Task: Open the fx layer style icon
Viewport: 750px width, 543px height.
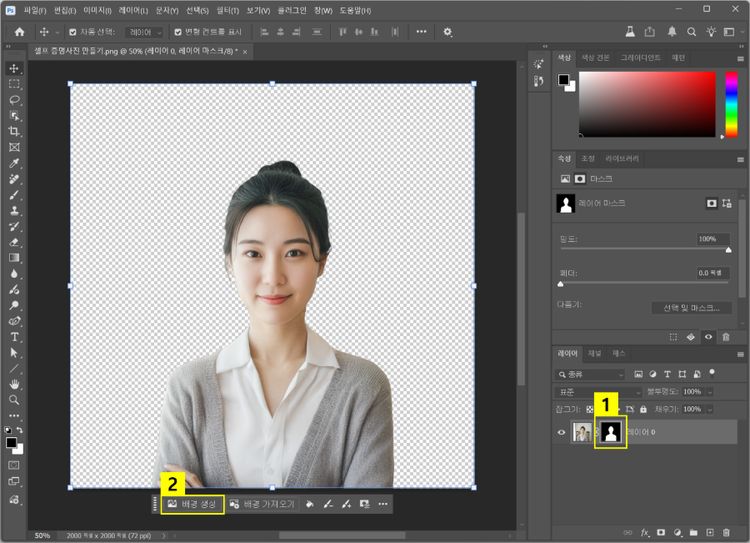Action: click(x=645, y=532)
